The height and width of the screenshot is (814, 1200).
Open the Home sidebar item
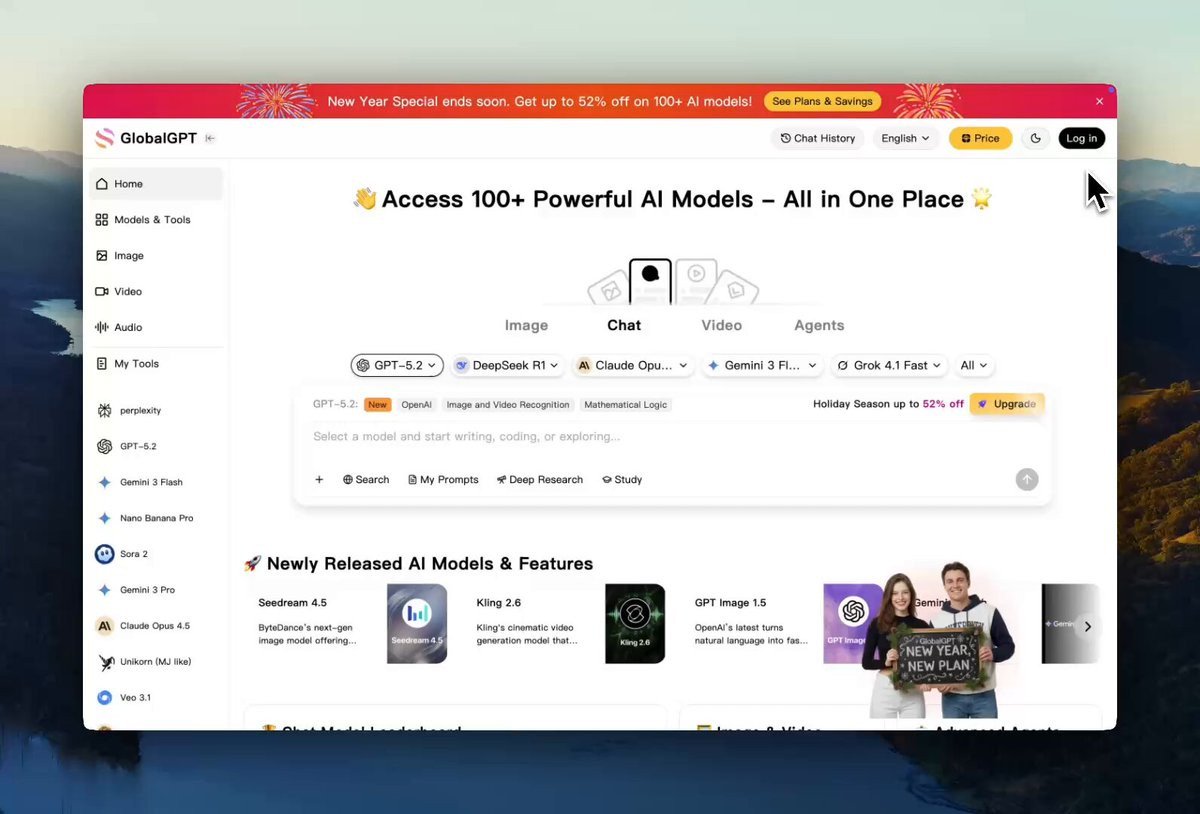(156, 184)
